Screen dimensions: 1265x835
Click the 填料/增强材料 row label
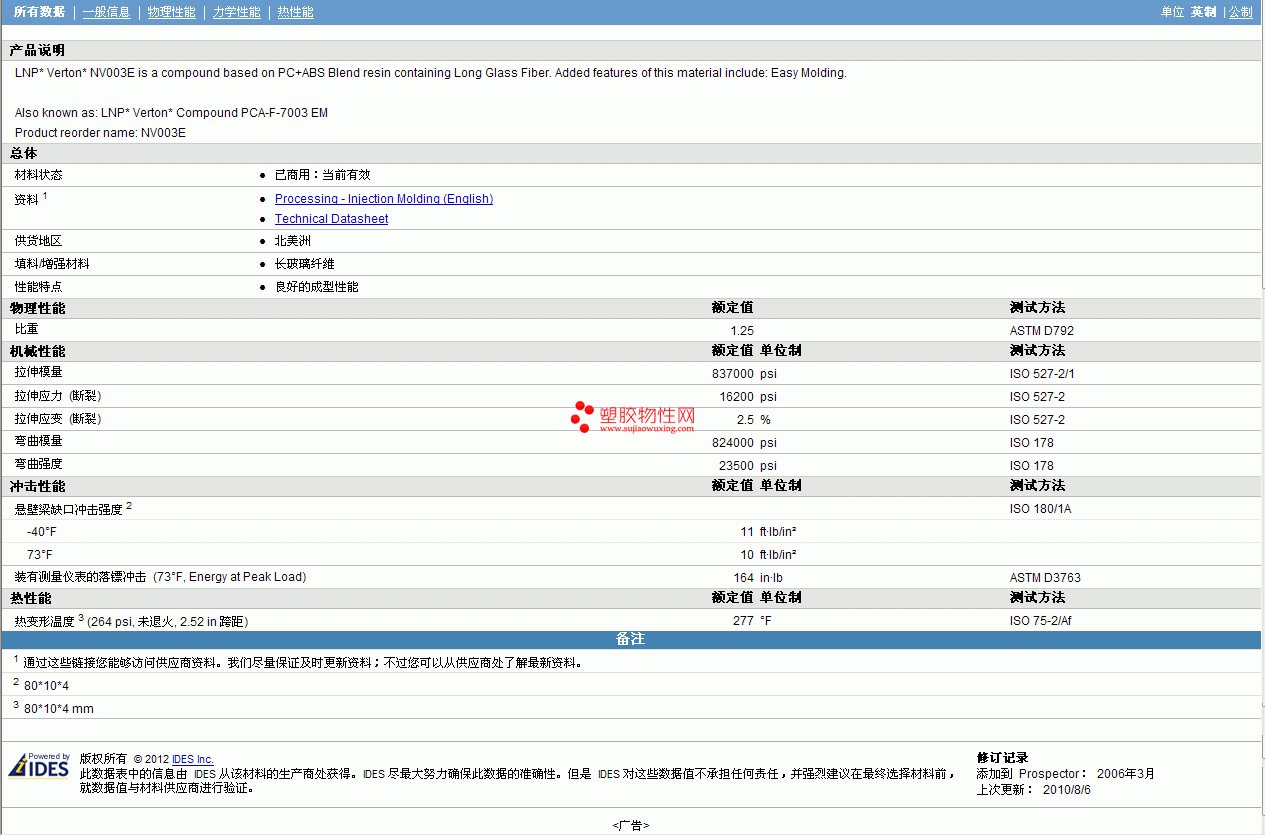coord(52,264)
